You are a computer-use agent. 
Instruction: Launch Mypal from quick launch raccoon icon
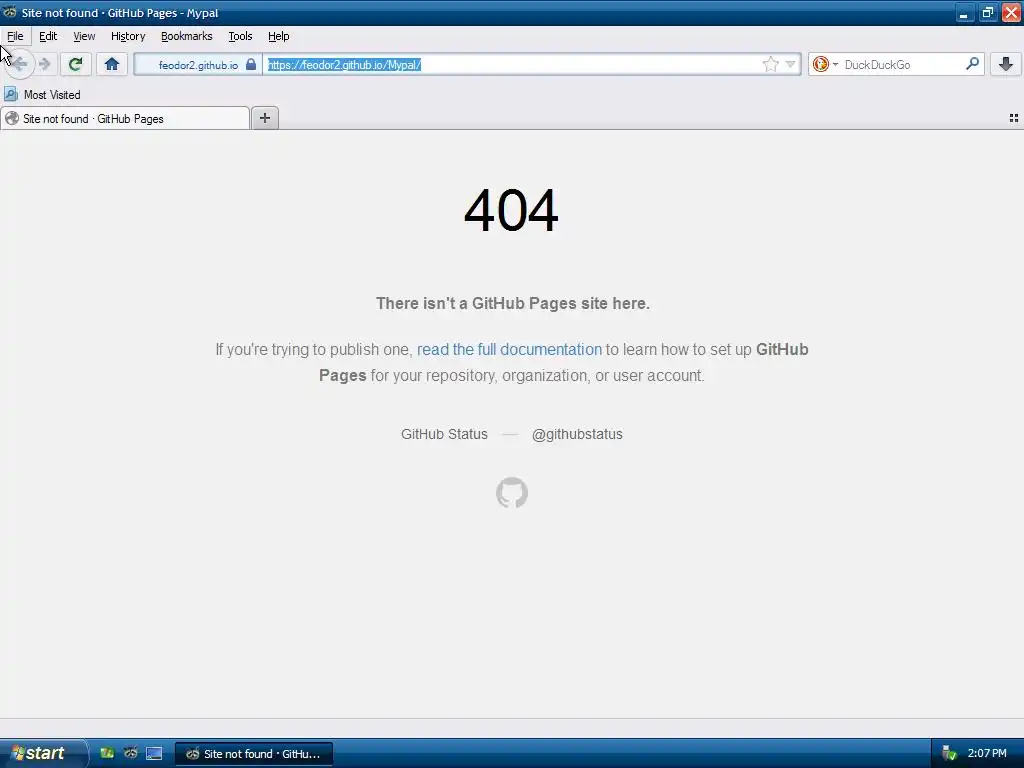(131, 753)
